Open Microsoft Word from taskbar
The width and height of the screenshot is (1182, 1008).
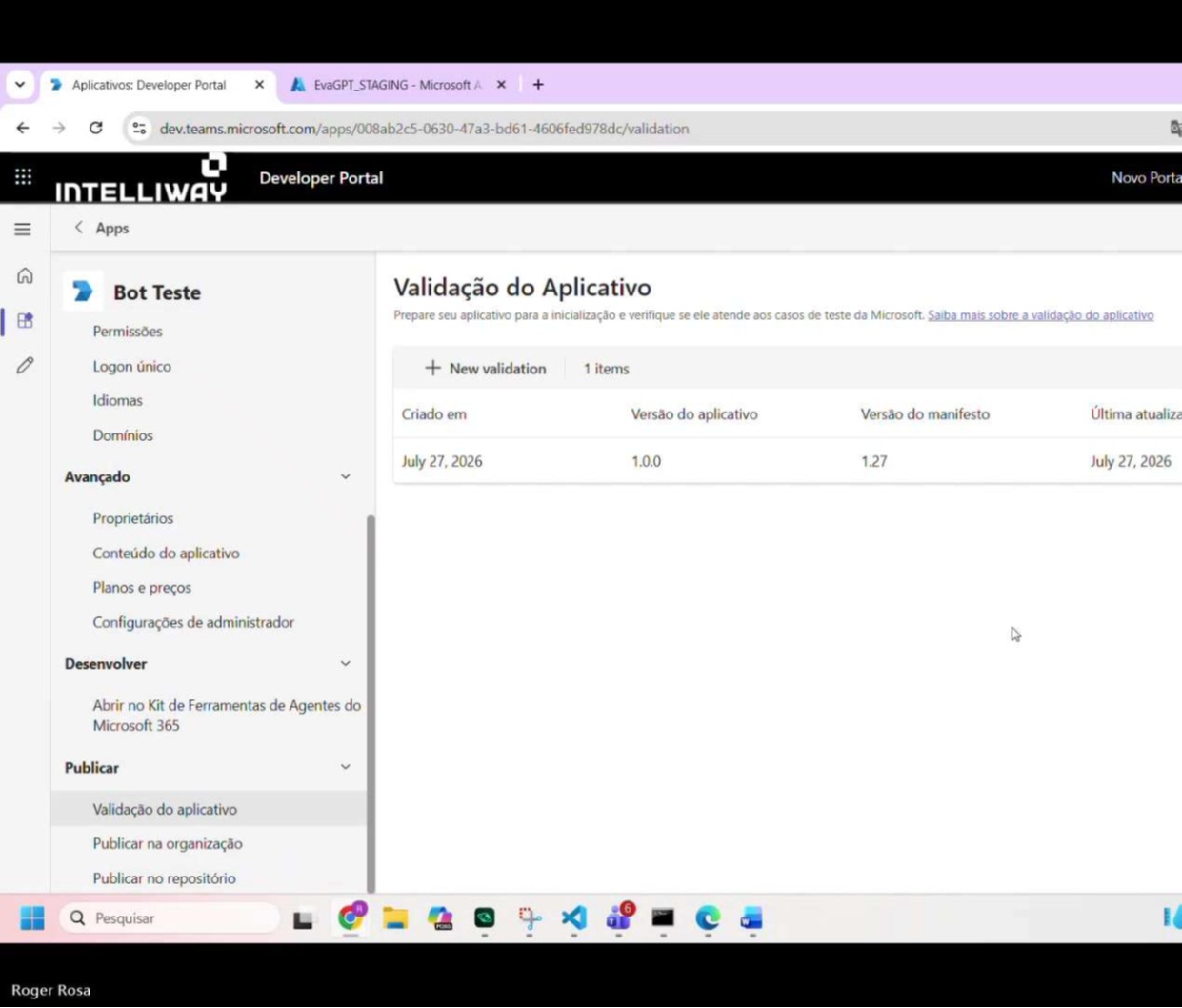click(751, 918)
